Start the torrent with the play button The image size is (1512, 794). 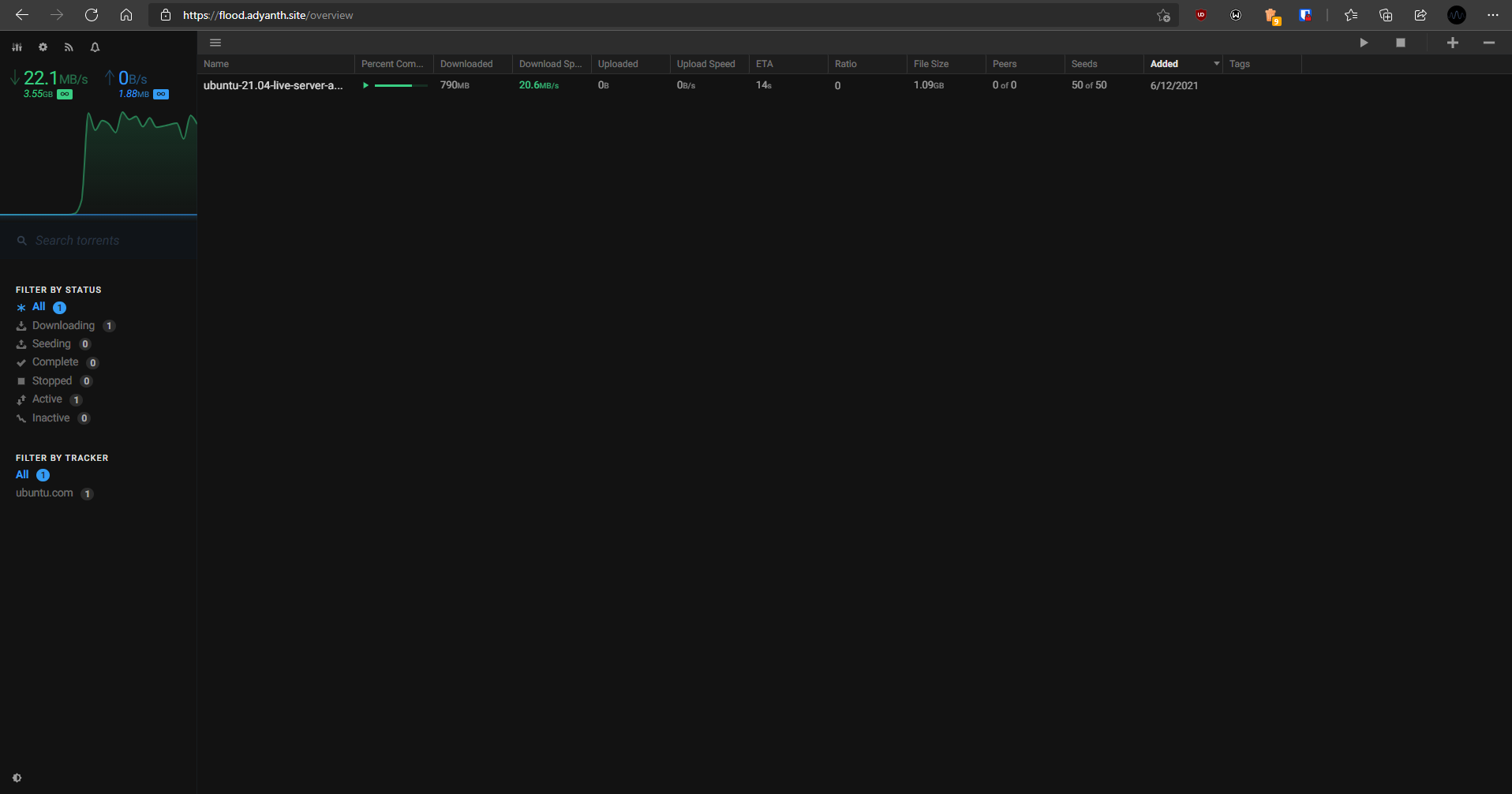1363,43
